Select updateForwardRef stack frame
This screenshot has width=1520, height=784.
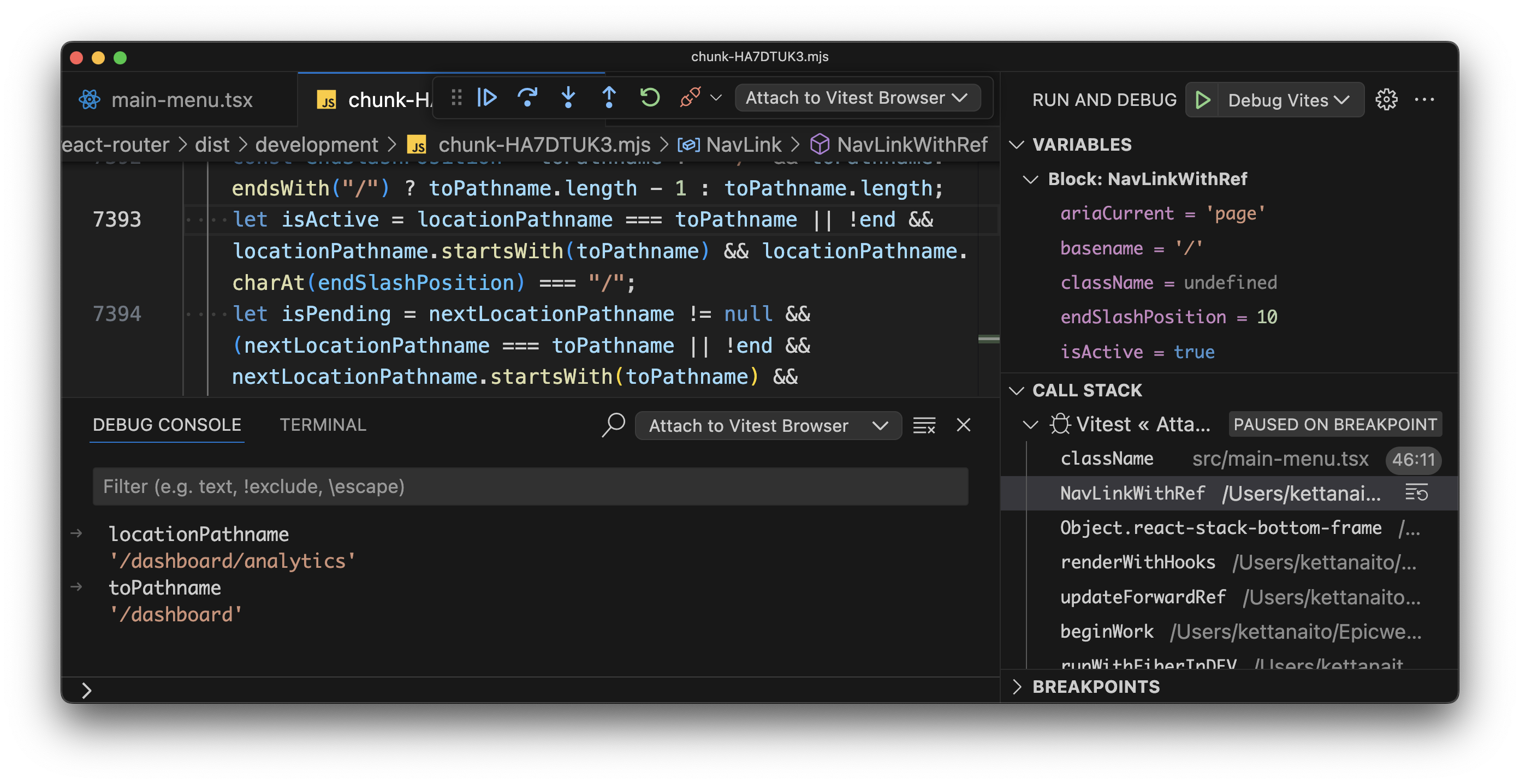tap(1230, 598)
